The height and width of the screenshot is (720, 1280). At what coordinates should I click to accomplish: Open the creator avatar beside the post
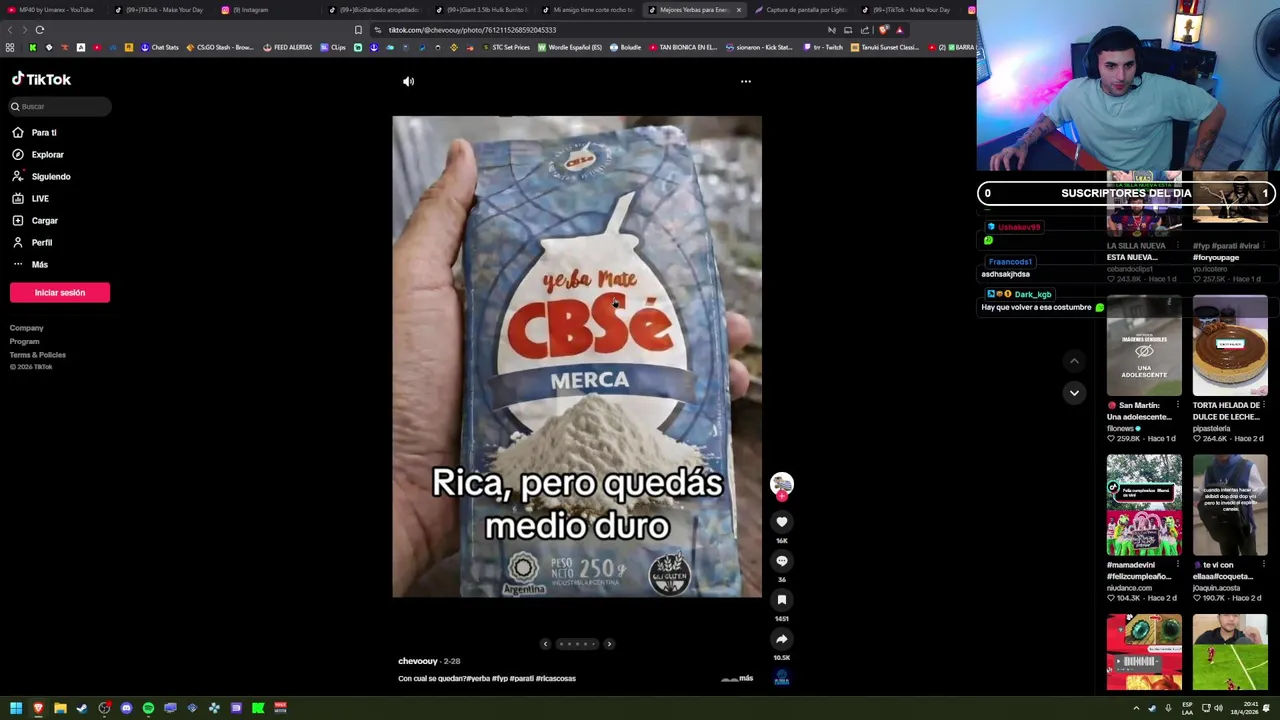pyautogui.click(x=781, y=484)
